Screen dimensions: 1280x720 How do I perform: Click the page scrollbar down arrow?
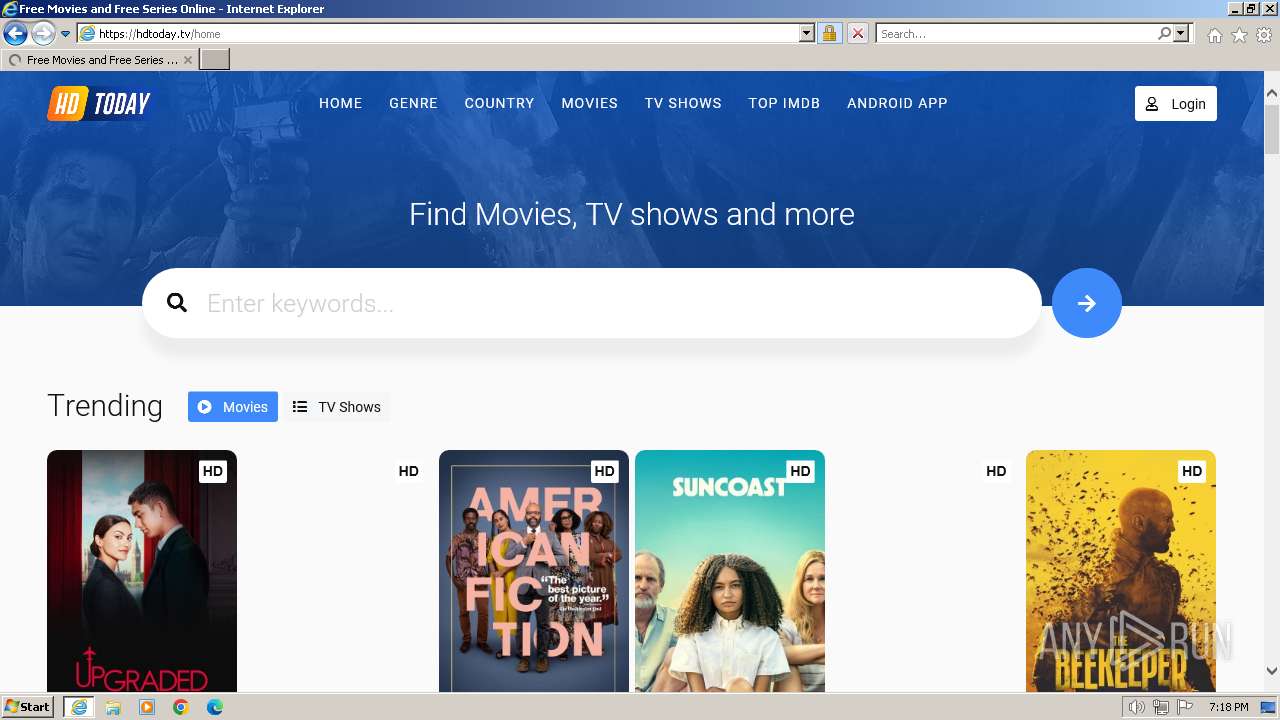point(1272,671)
